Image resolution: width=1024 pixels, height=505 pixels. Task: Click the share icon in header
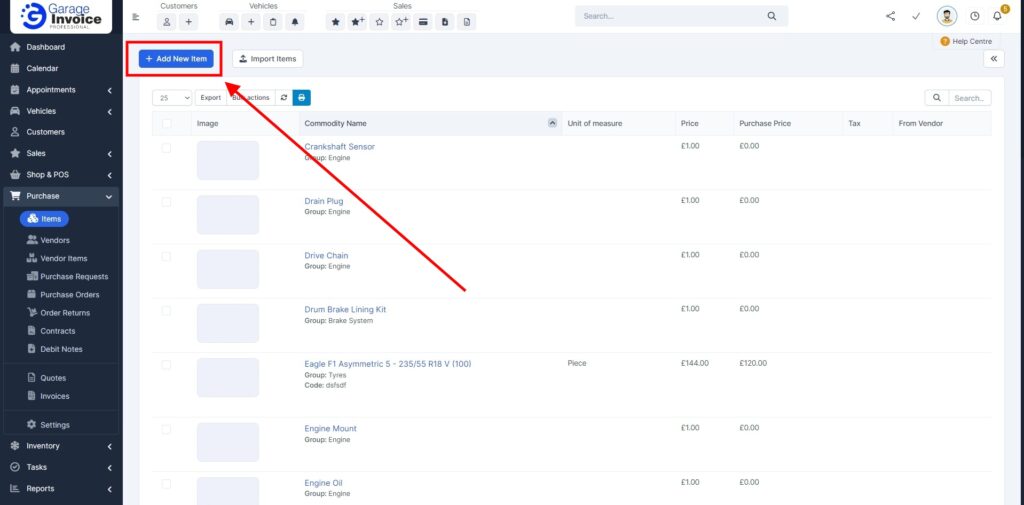tap(890, 16)
